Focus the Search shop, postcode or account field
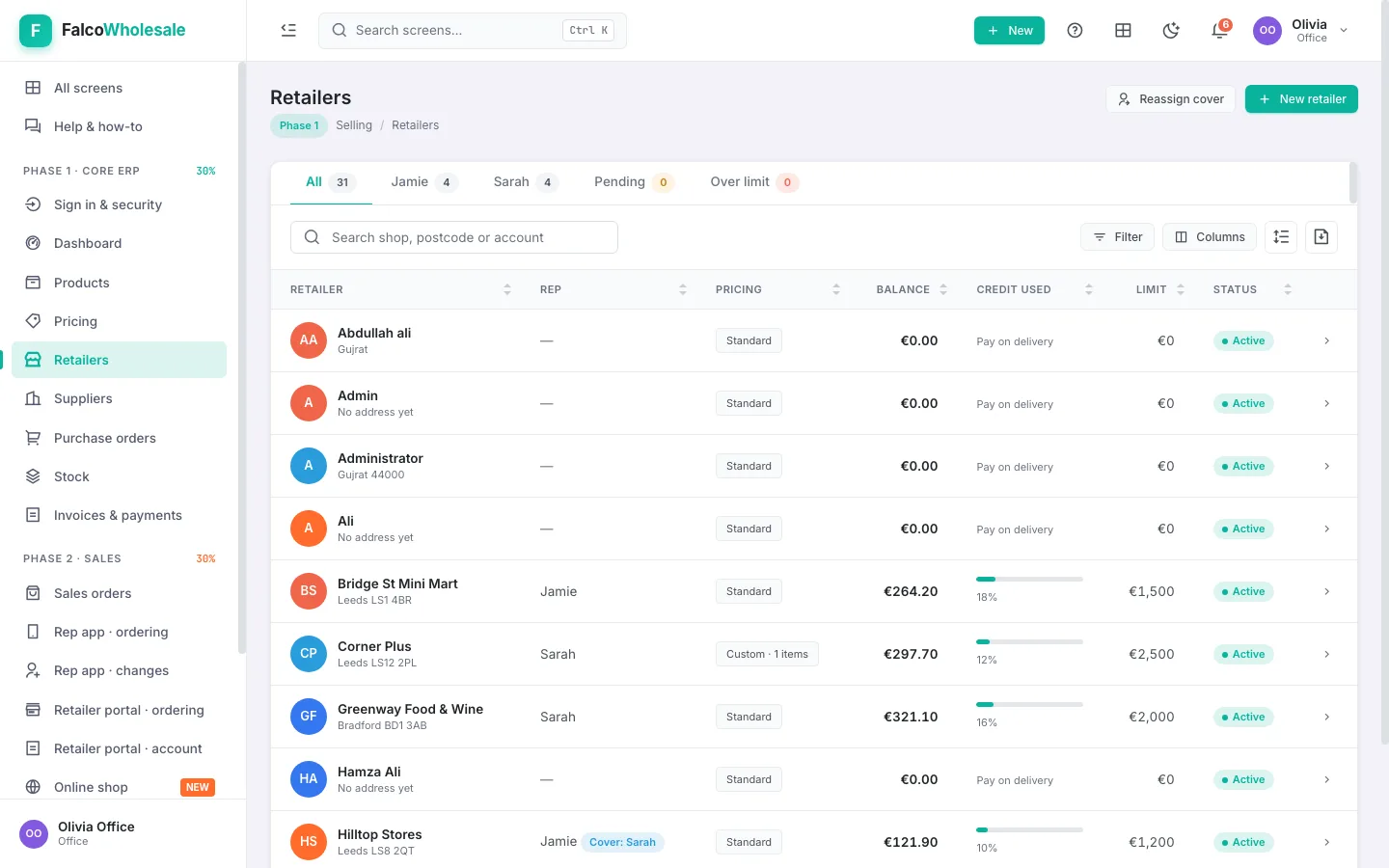This screenshot has height=868, width=1389. point(454,237)
